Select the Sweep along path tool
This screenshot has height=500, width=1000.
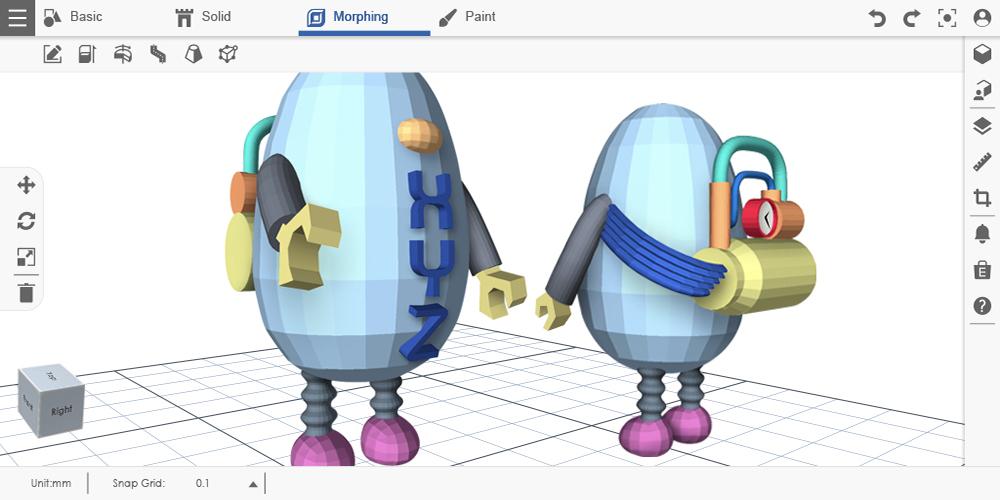158,54
